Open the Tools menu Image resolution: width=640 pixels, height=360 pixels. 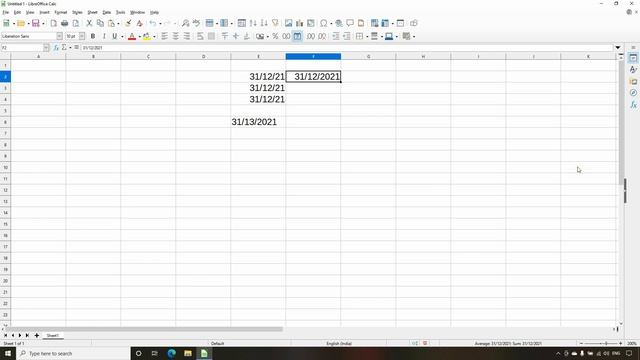pyautogui.click(x=120, y=12)
